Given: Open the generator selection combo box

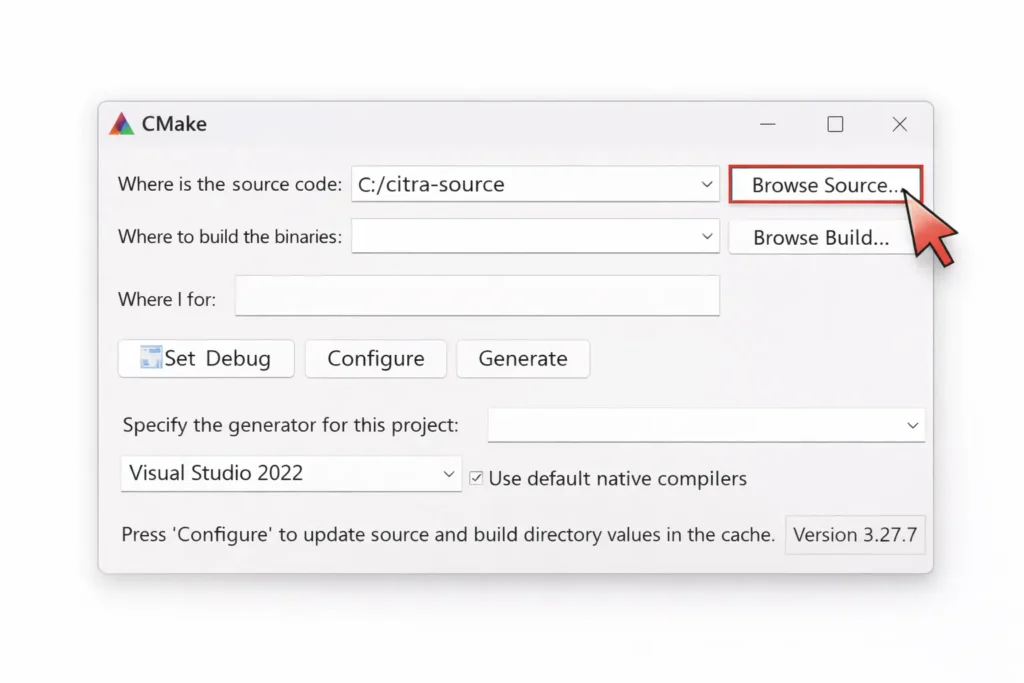Looking at the screenshot, I should click(x=912, y=425).
